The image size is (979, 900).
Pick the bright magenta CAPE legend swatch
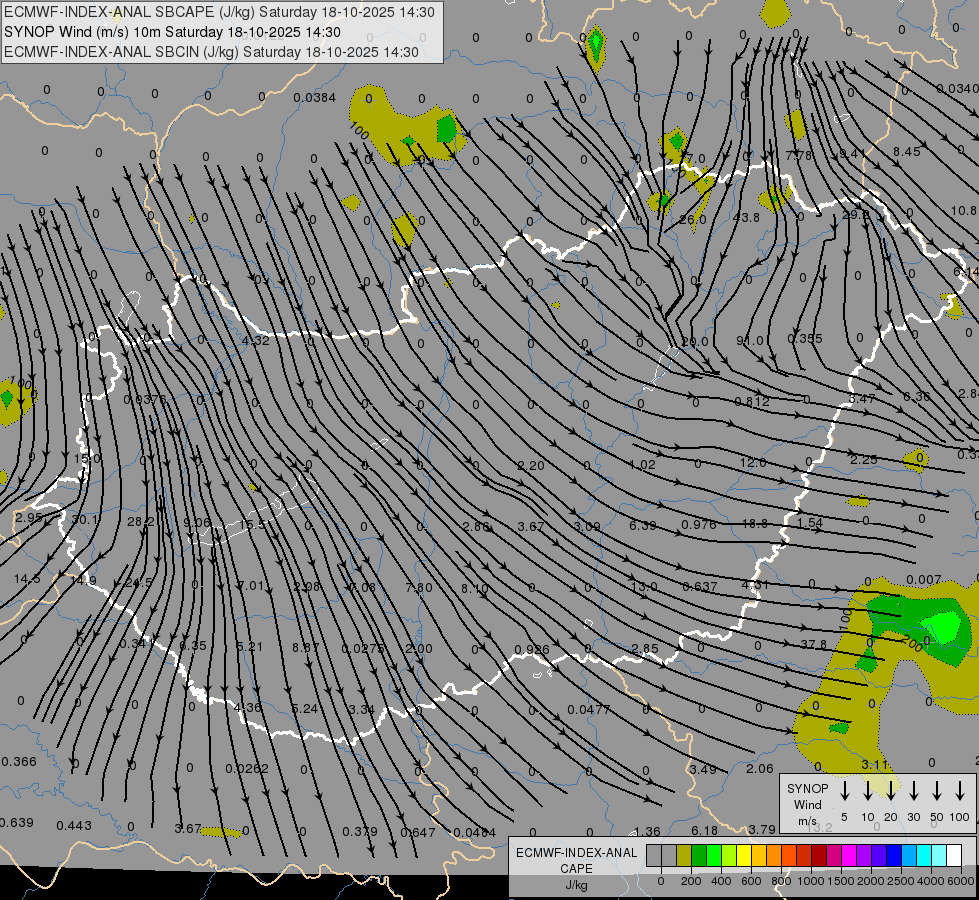coord(849,856)
